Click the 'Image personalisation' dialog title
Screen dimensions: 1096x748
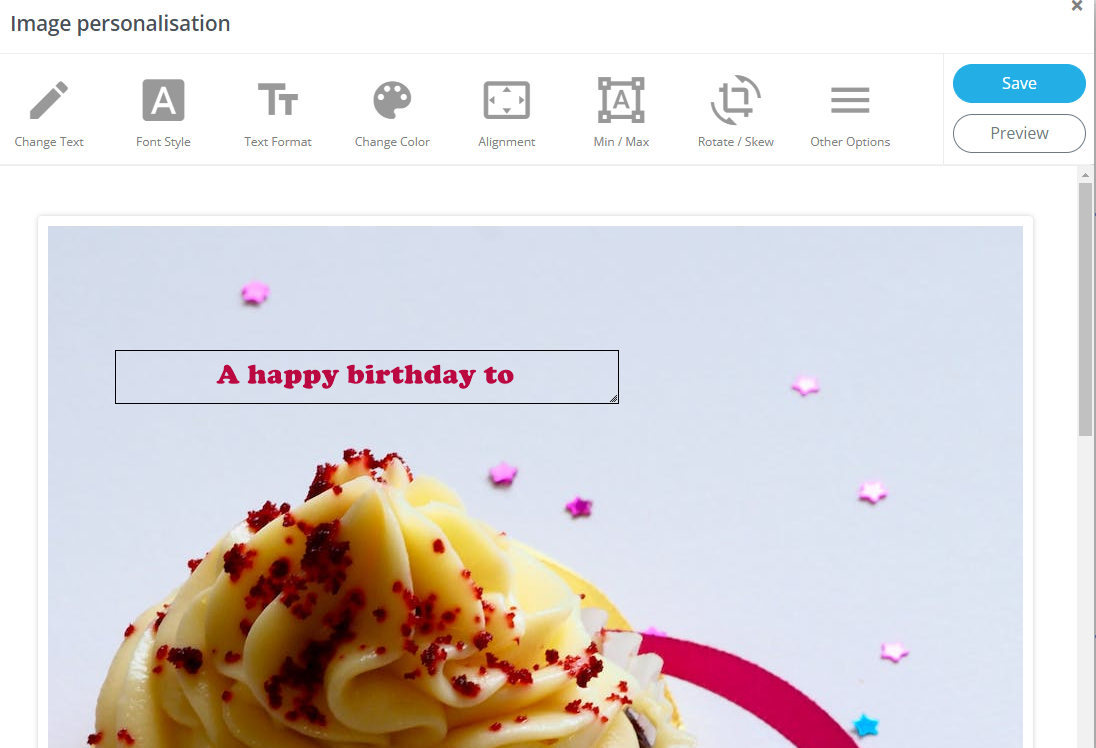point(120,24)
